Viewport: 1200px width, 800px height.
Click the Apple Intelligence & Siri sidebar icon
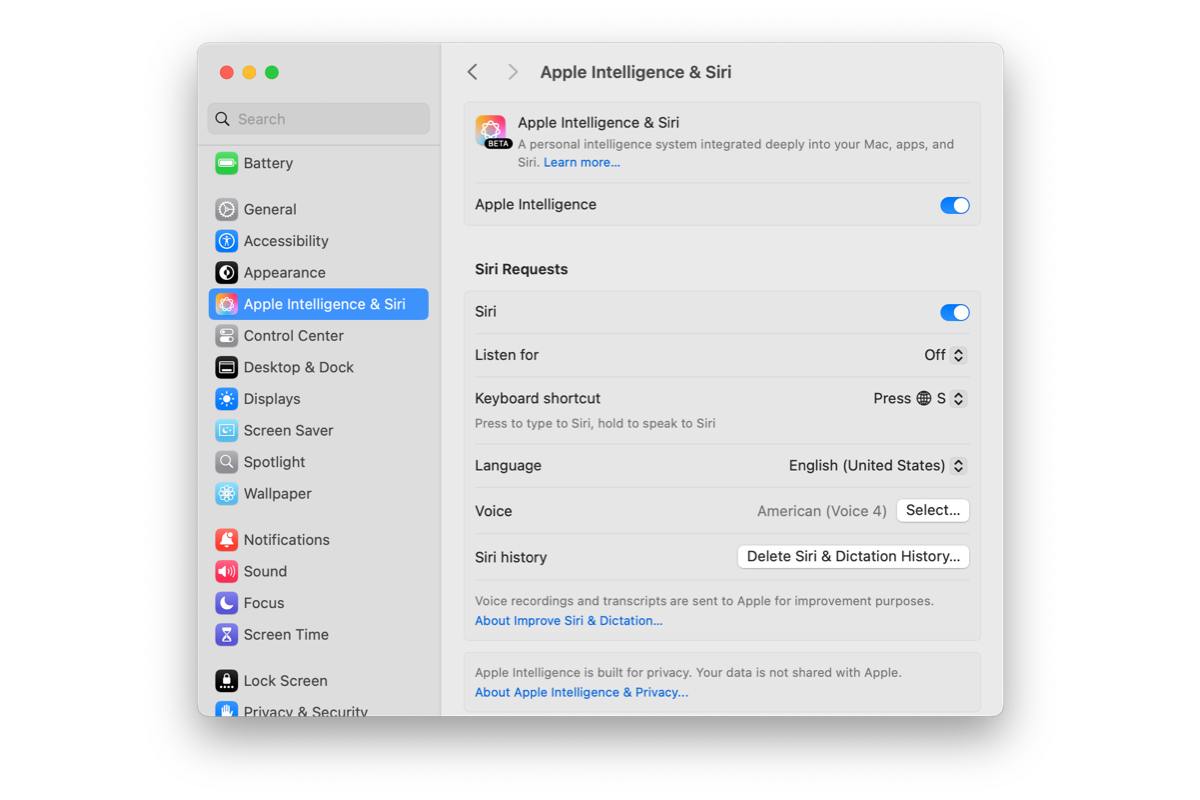pos(227,304)
